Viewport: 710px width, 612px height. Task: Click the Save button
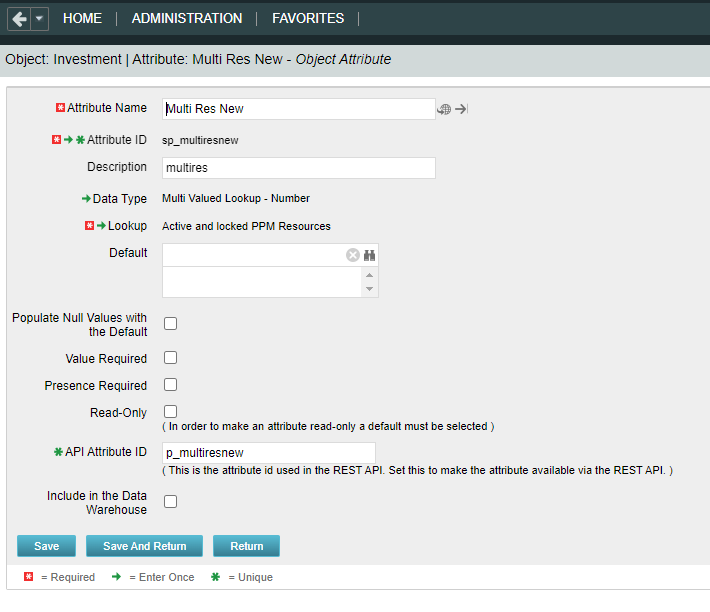click(x=47, y=546)
